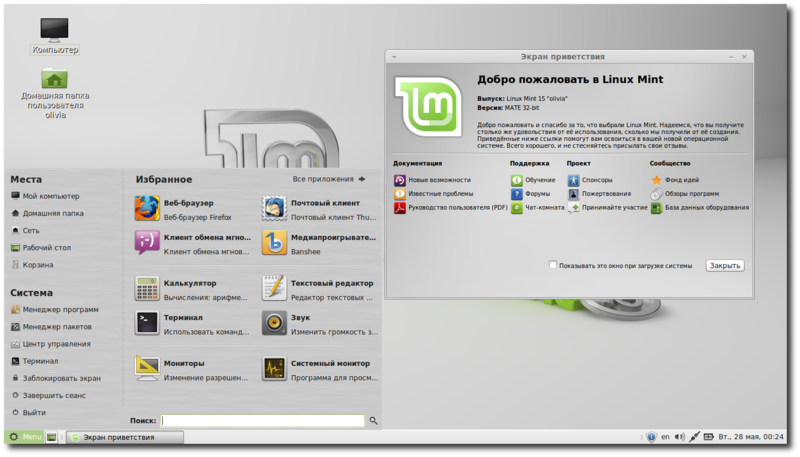Click the Menu button on the panel
Viewport: 800px width, 457px height.
click(24, 437)
